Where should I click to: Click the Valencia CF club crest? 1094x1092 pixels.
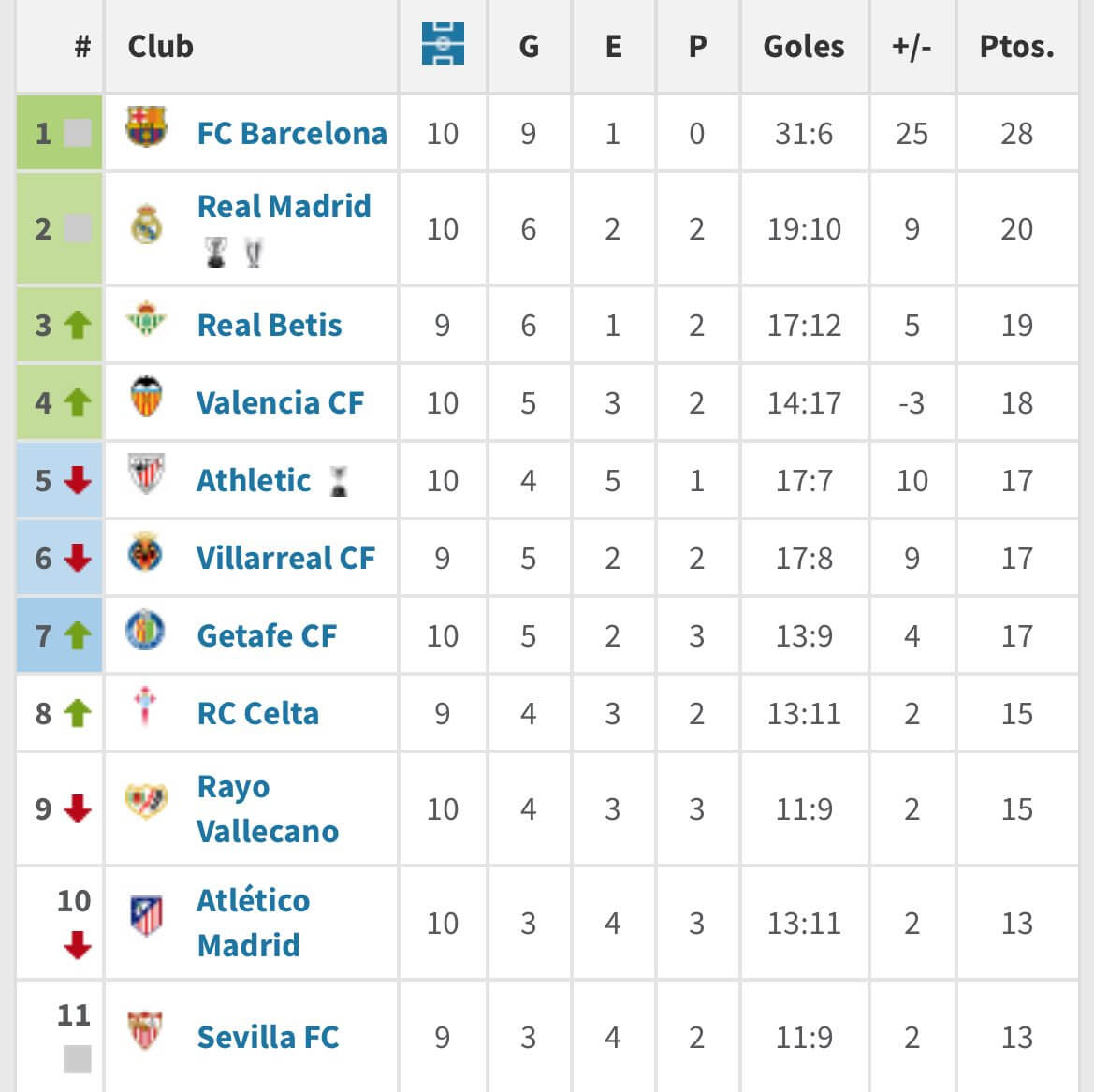tap(146, 397)
